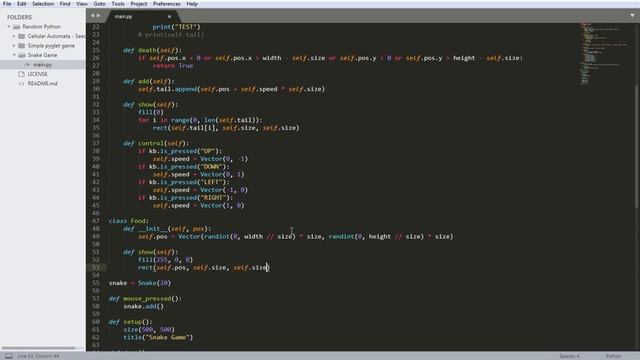The image size is (640, 360).
Task: Open the tab list dropdown arrow
Action: [x=632, y=16]
